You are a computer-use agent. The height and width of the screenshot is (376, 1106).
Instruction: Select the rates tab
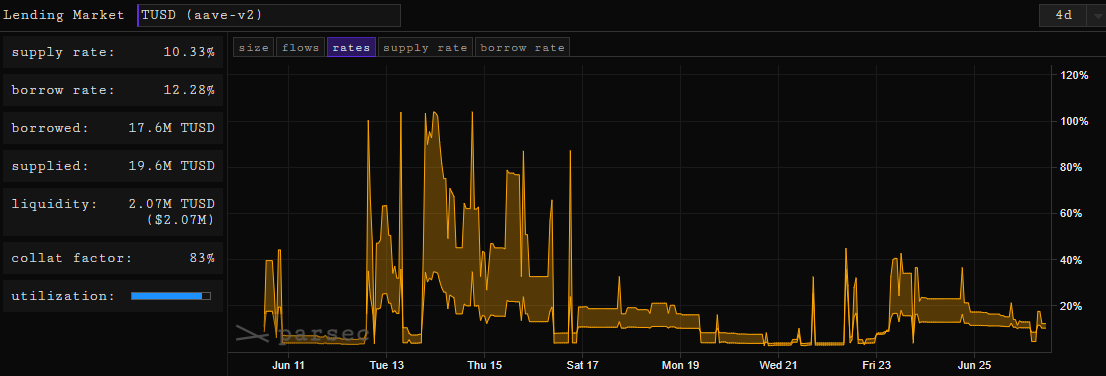pyautogui.click(x=351, y=48)
